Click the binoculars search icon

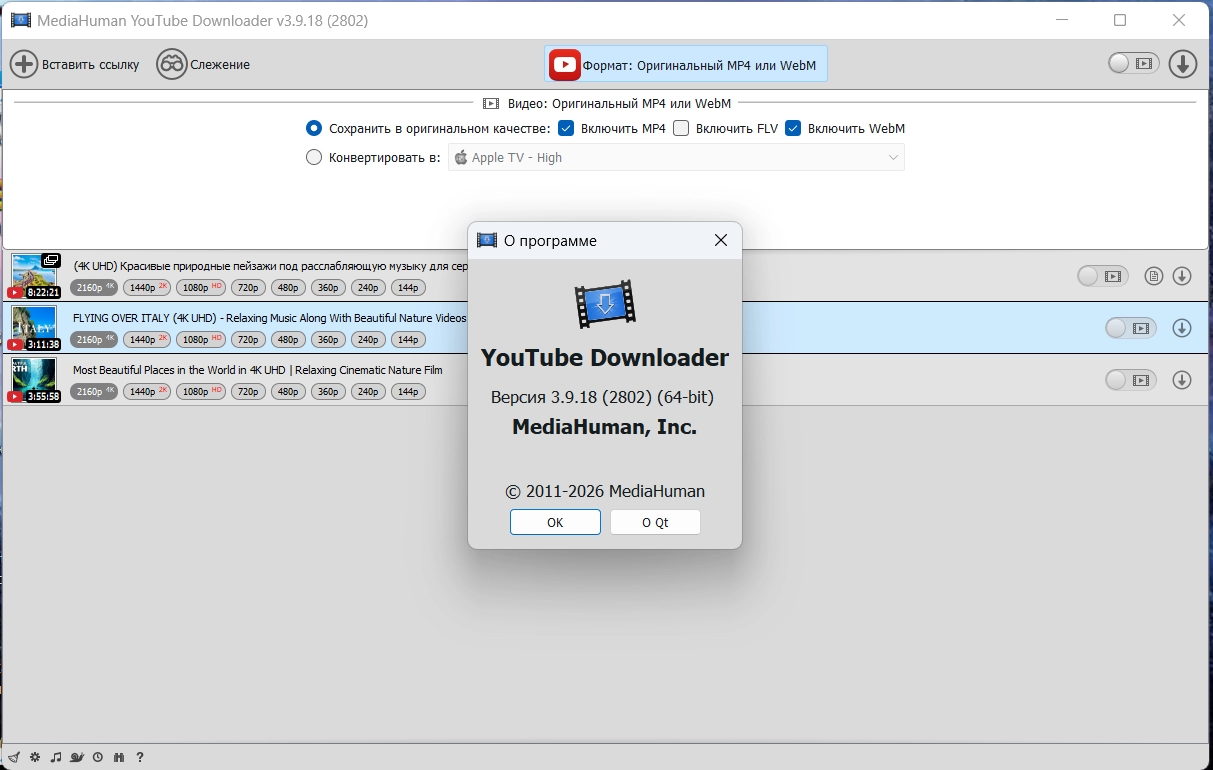point(119,757)
